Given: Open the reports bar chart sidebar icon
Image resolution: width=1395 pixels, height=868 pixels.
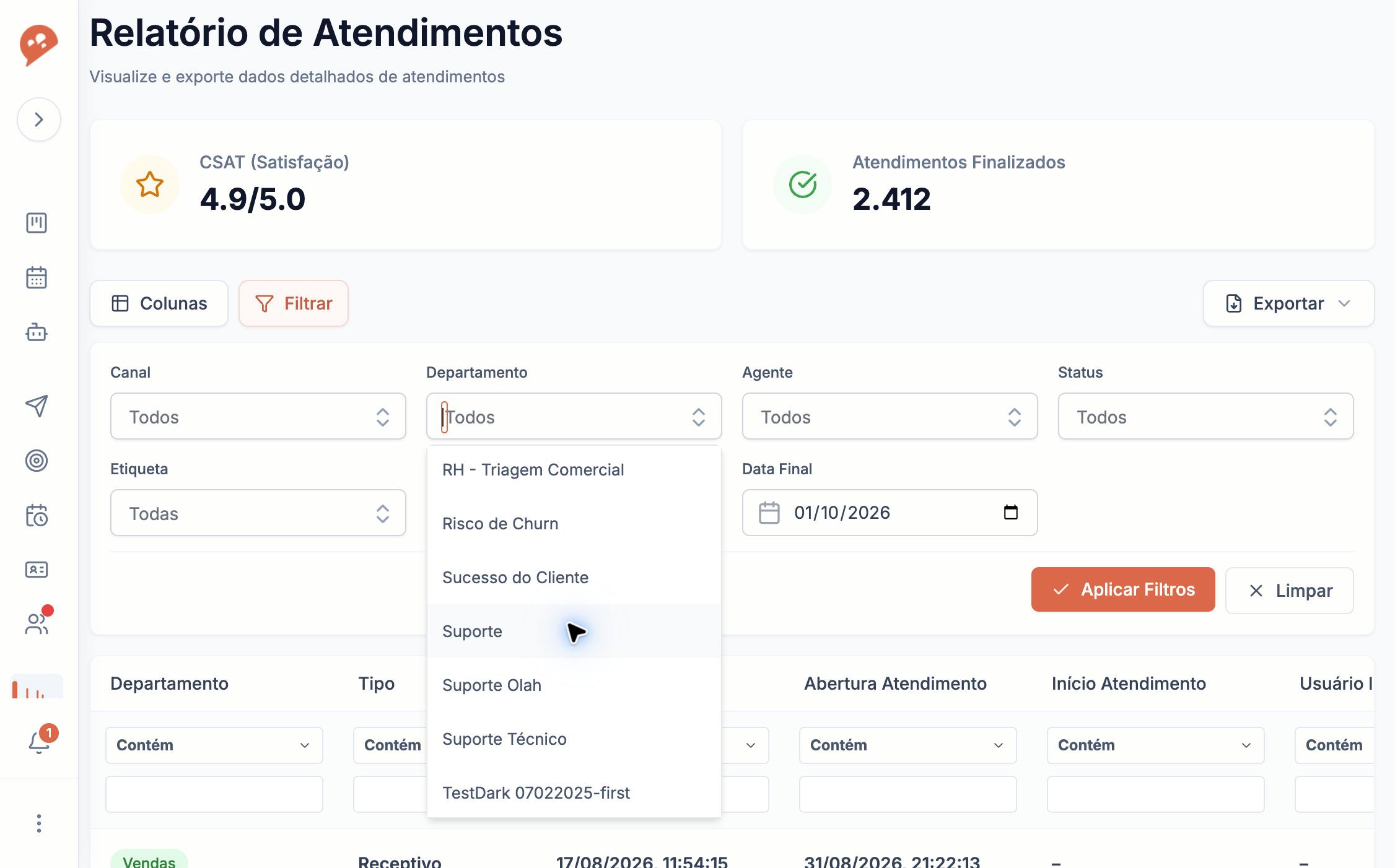Looking at the screenshot, I should (x=37, y=687).
